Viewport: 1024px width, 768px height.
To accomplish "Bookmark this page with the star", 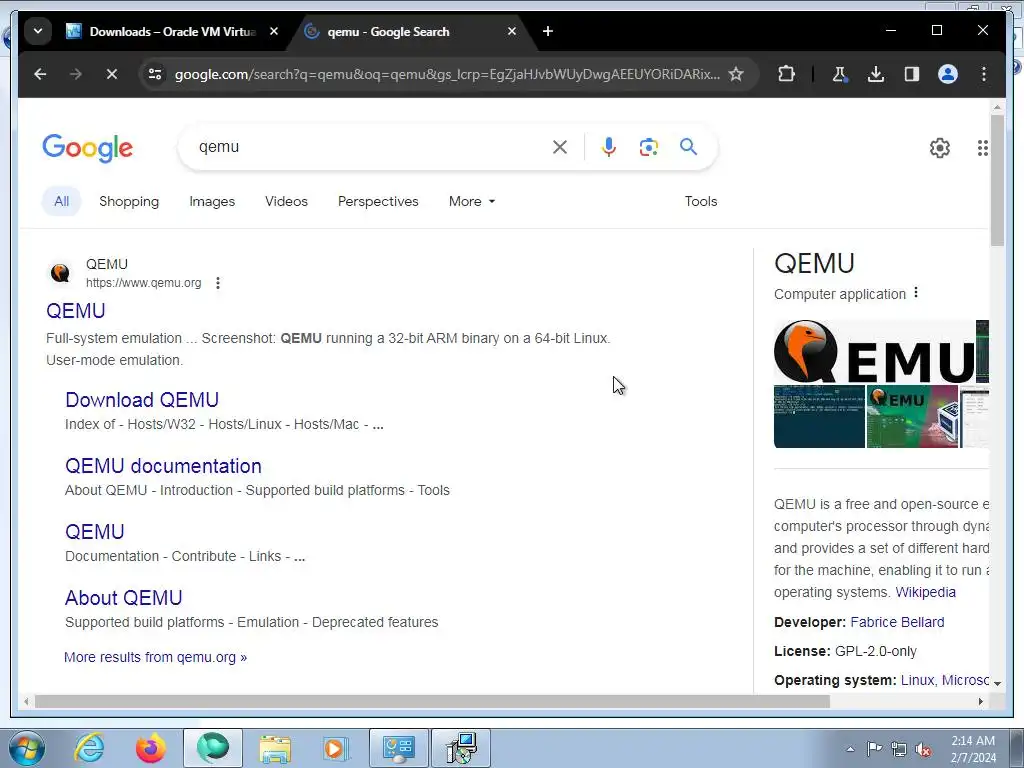I will 736,74.
